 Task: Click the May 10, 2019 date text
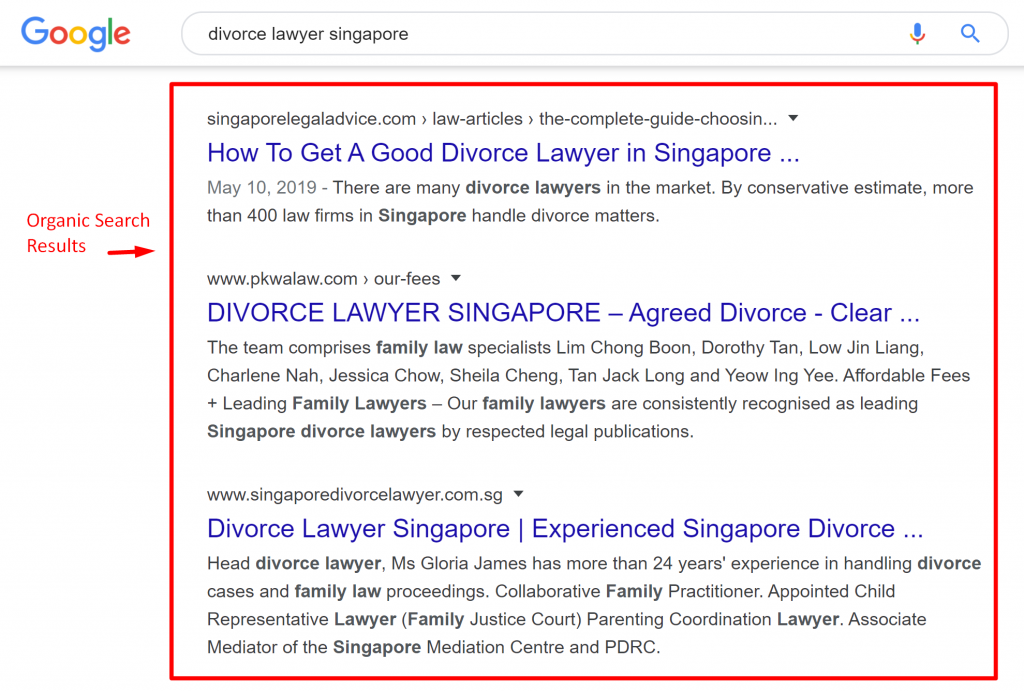[261, 188]
